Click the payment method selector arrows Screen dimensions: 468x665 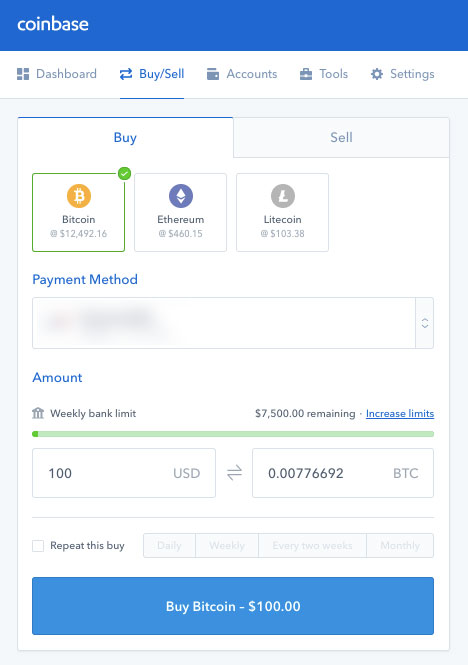[425, 323]
